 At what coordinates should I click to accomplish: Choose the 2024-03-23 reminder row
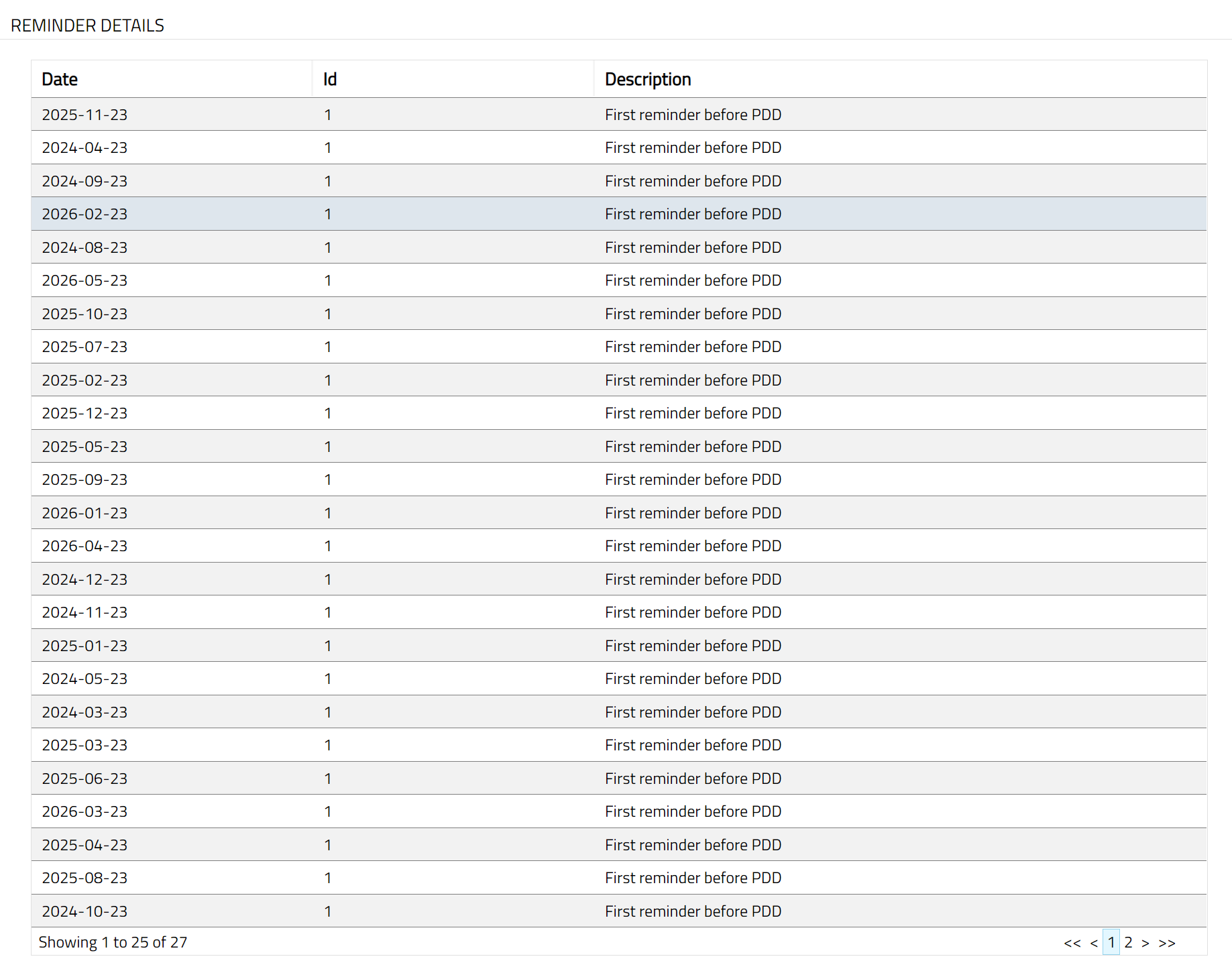click(85, 712)
